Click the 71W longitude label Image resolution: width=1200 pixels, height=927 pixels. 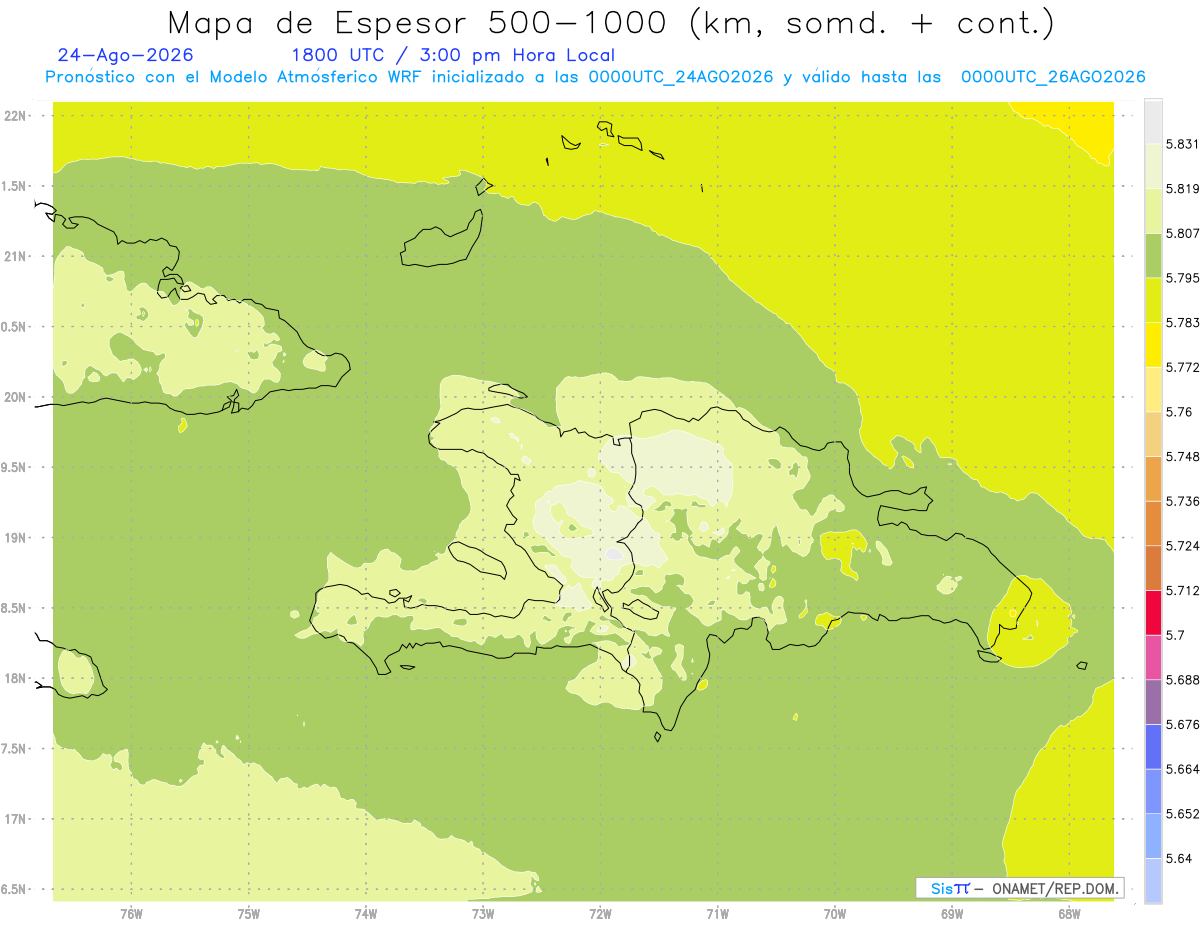tap(717, 913)
